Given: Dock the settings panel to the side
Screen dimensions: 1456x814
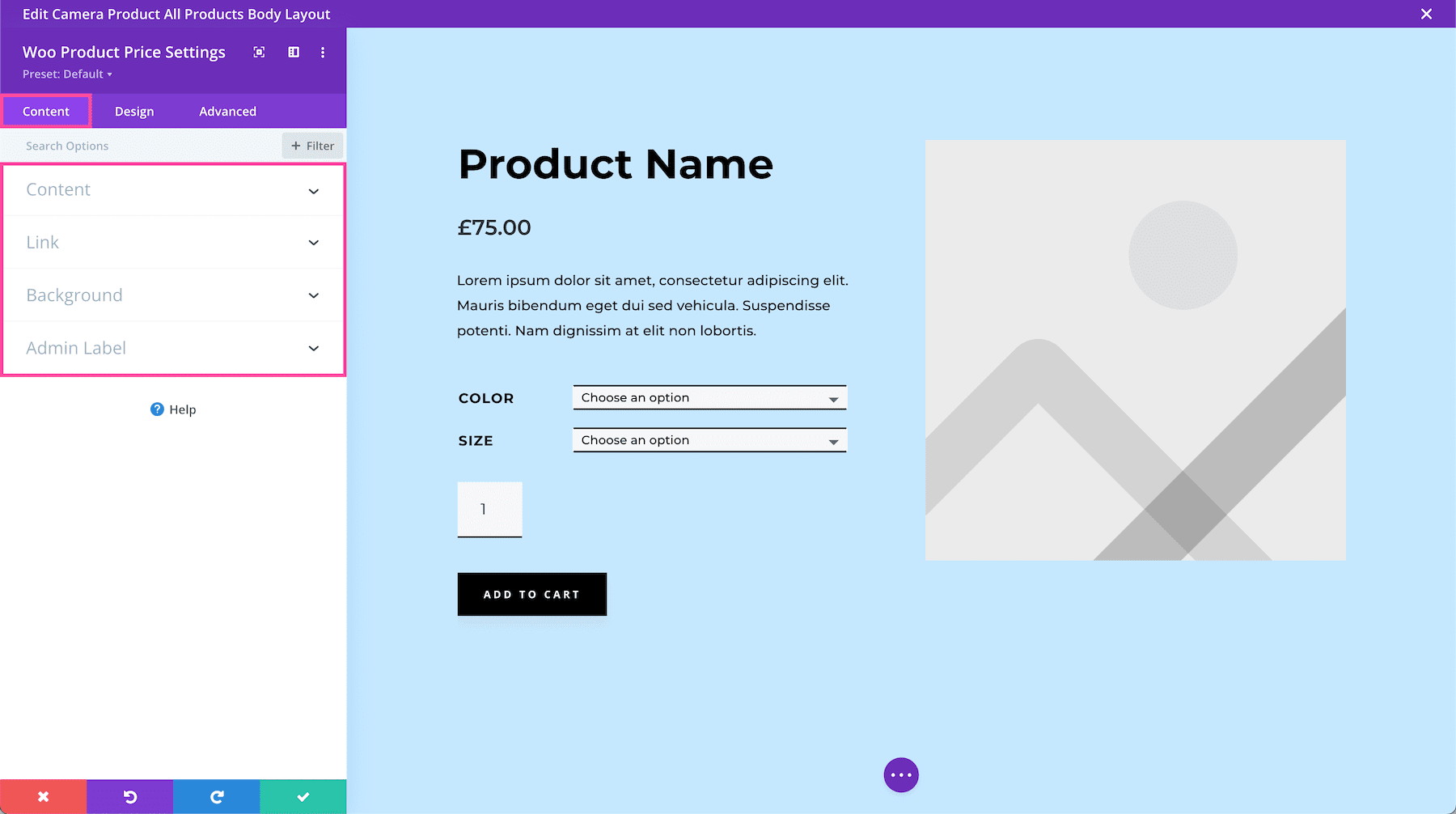Looking at the screenshot, I should click(293, 52).
